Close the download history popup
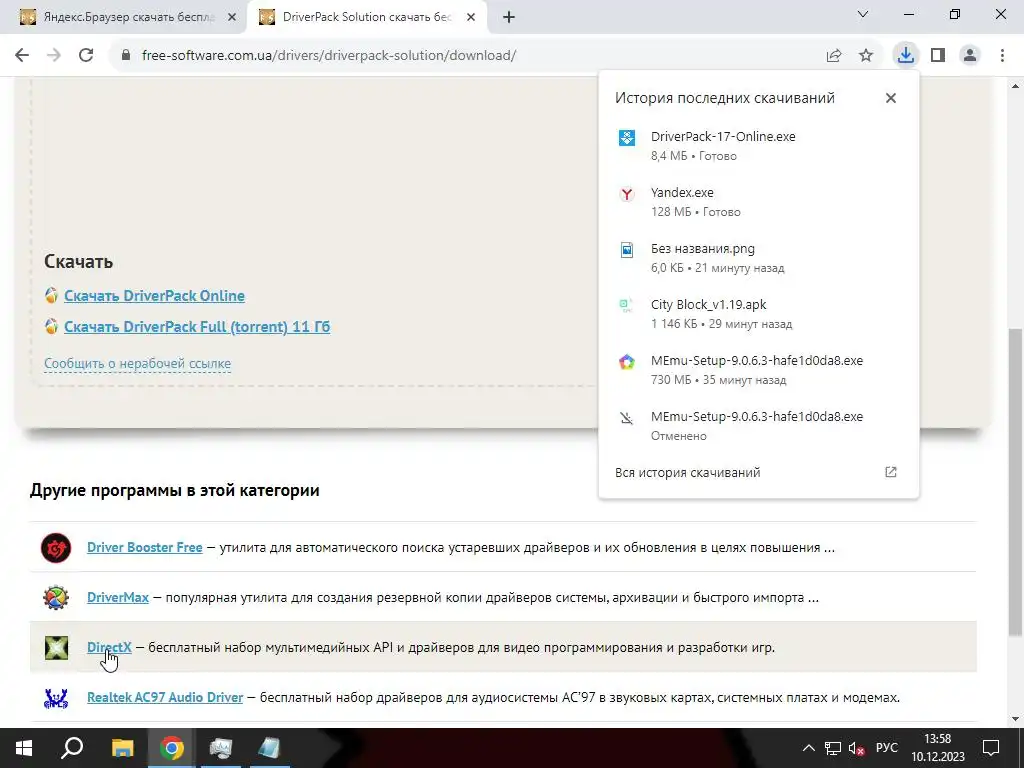The image size is (1024, 768). tap(891, 98)
